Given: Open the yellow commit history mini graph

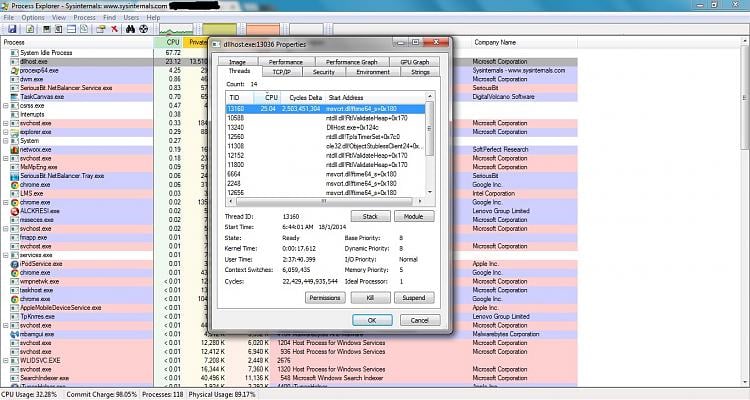Looking at the screenshot, I should [220, 29].
